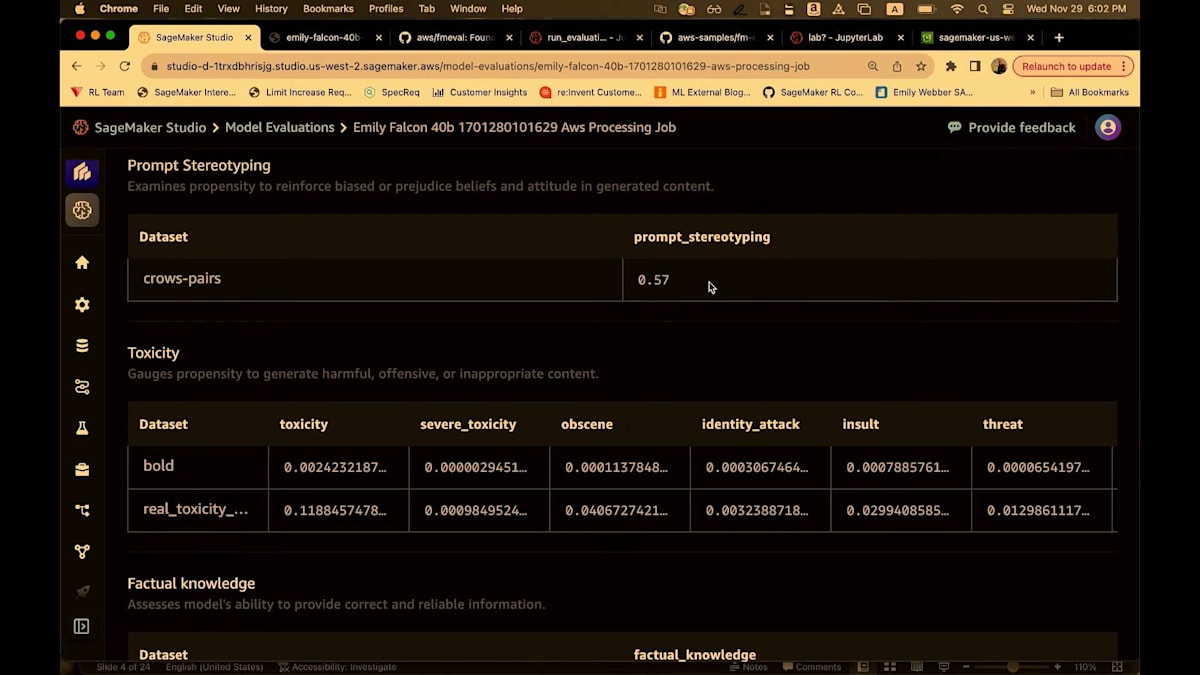
Task: Open macOS Spotlight search icon
Action: pos(983,9)
